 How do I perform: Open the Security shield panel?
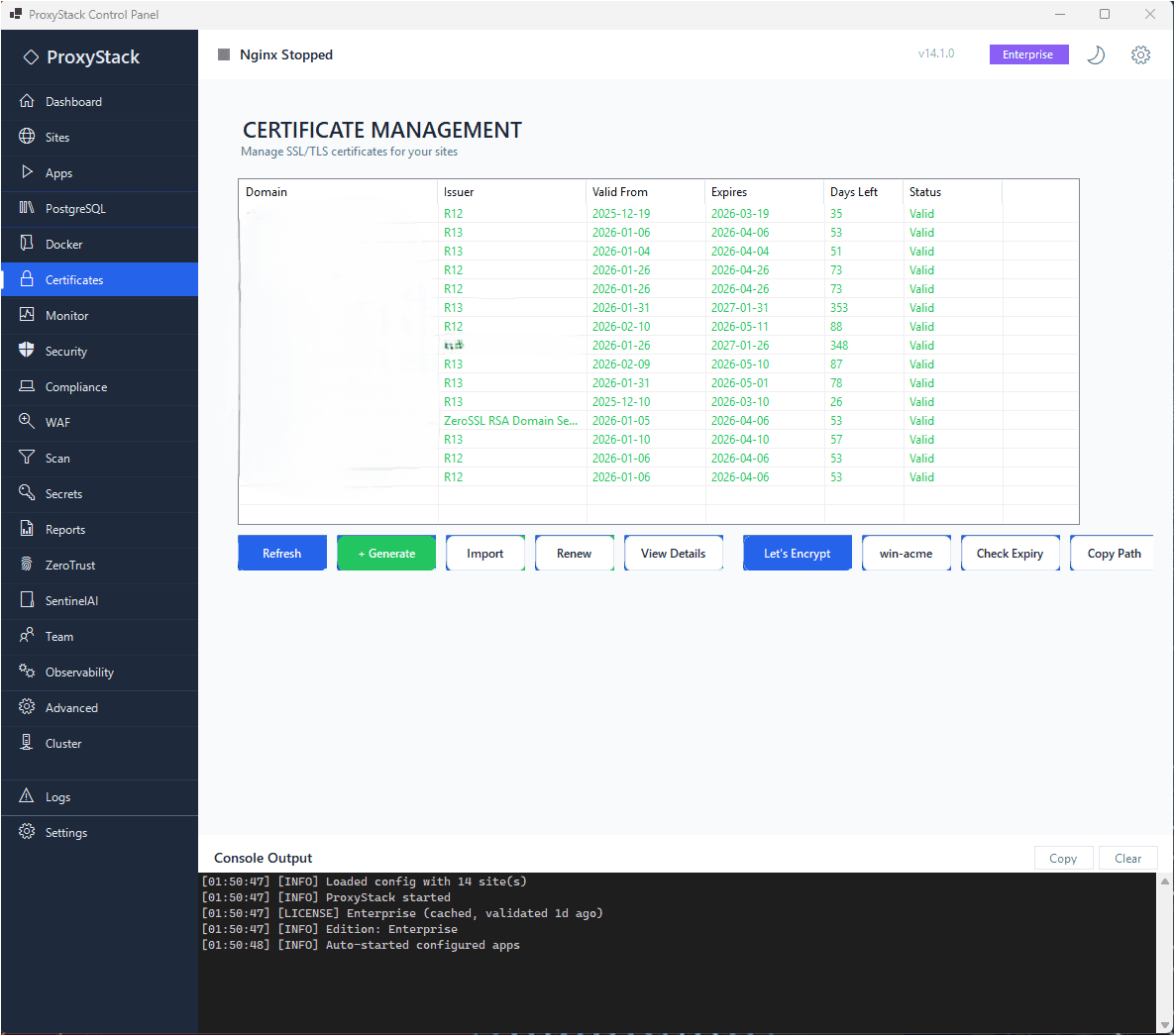[x=65, y=351]
